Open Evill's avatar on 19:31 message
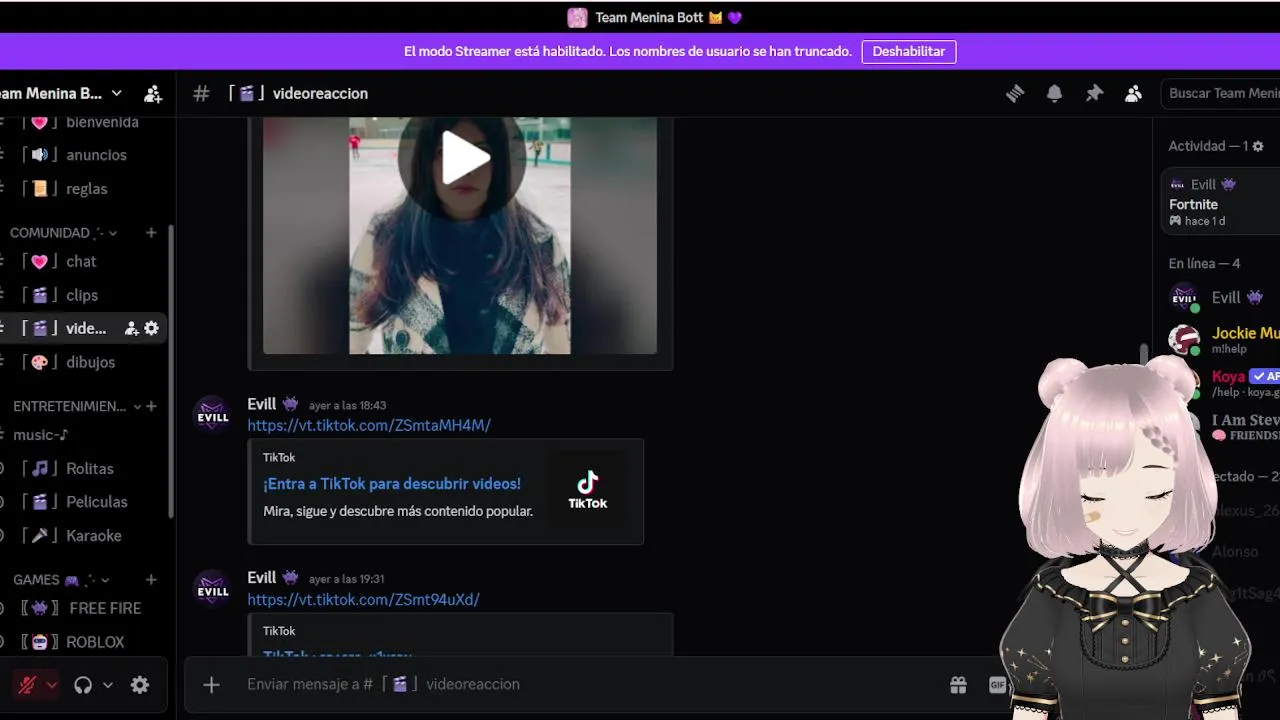Image resolution: width=1280 pixels, height=720 pixels. coord(212,589)
